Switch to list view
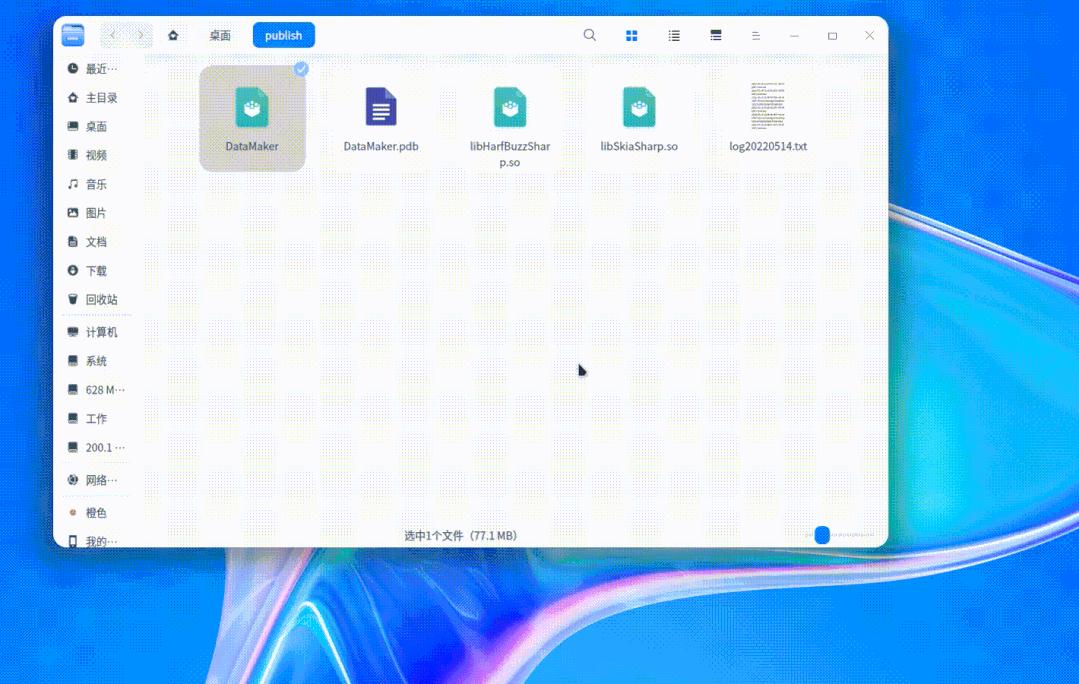 tap(674, 36)
